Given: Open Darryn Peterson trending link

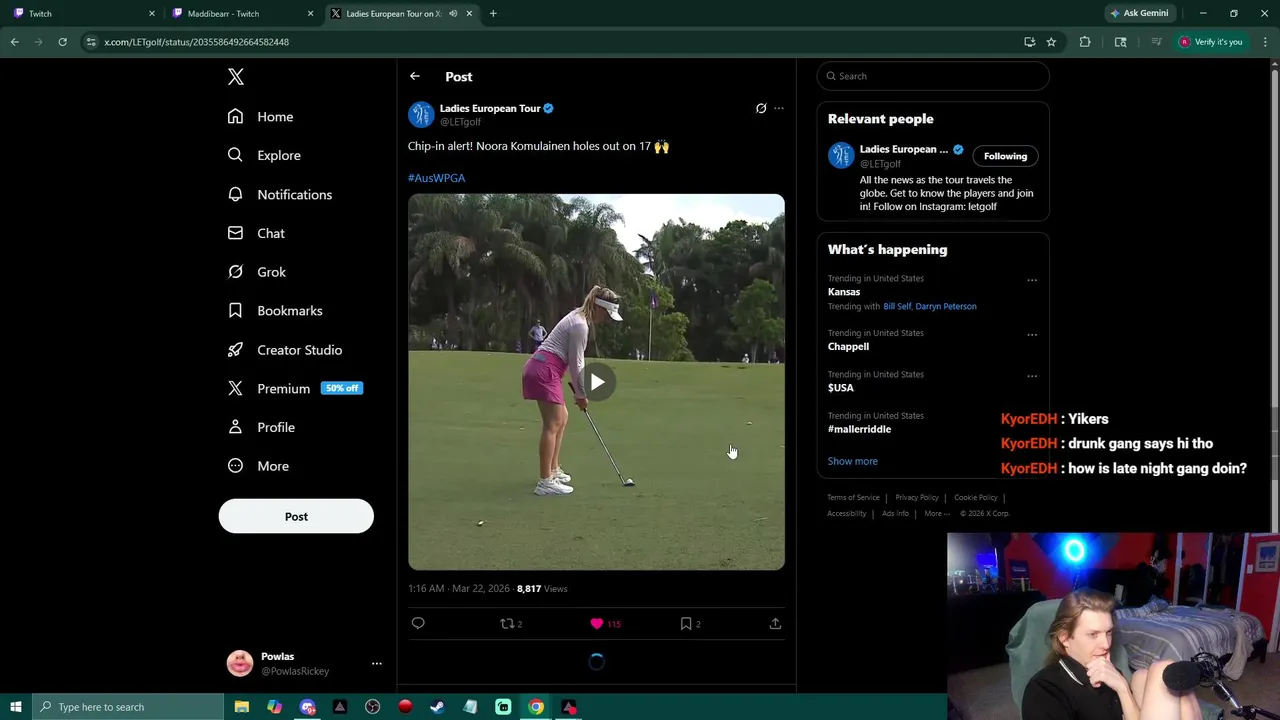Looking at the screenshot, I should click(946, 306).
